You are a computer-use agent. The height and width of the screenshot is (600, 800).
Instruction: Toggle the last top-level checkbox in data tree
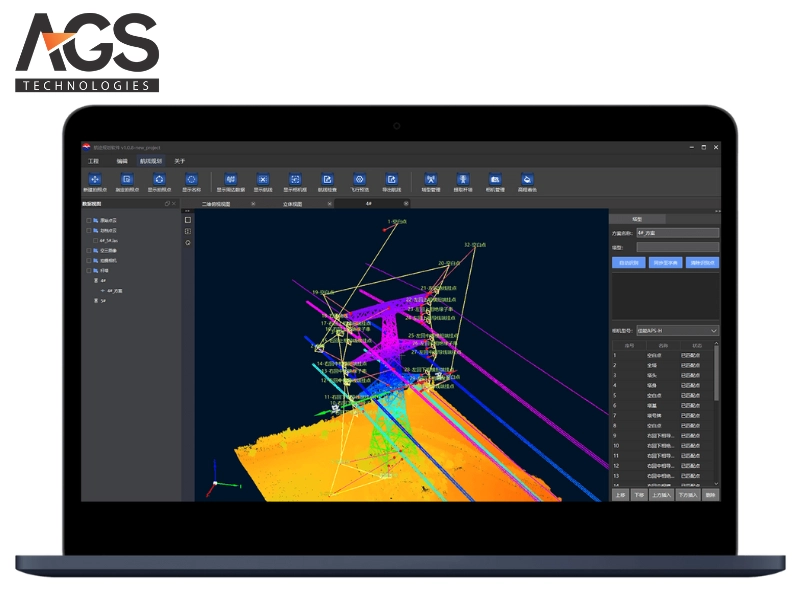click(88, 271)
